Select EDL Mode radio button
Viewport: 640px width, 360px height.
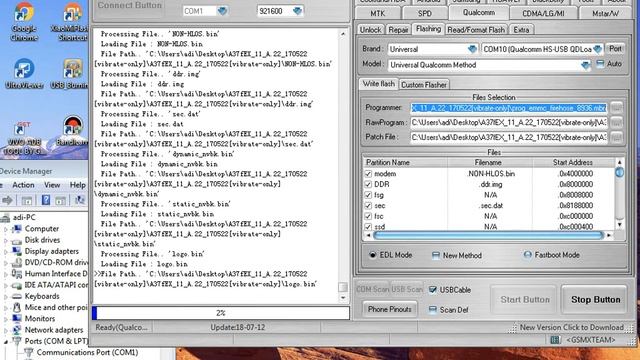point(372,255)
